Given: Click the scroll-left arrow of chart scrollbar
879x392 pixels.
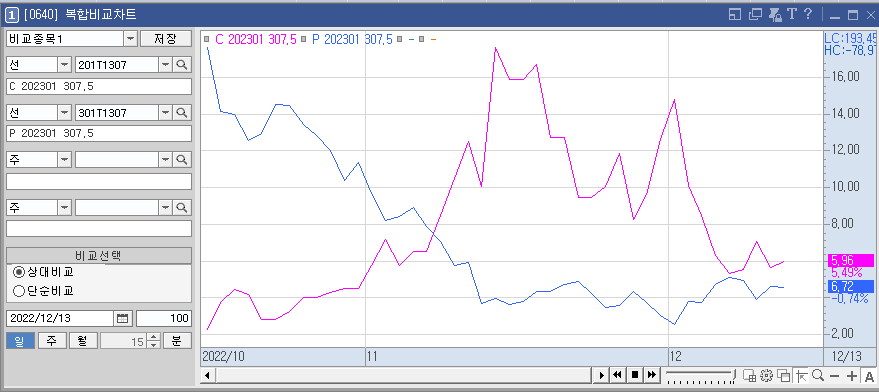Looking at the screenshot, I should point(207,375).
